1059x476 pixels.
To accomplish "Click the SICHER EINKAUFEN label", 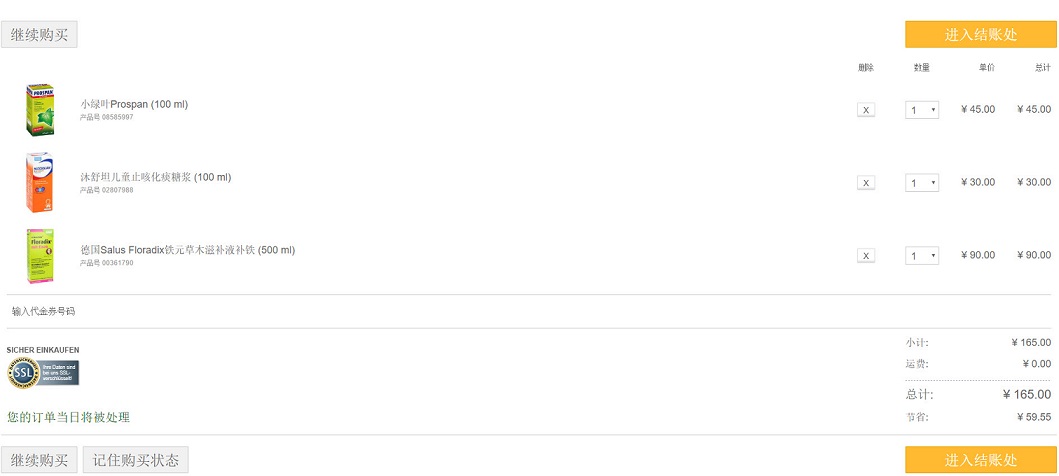I will pos(43,350).
